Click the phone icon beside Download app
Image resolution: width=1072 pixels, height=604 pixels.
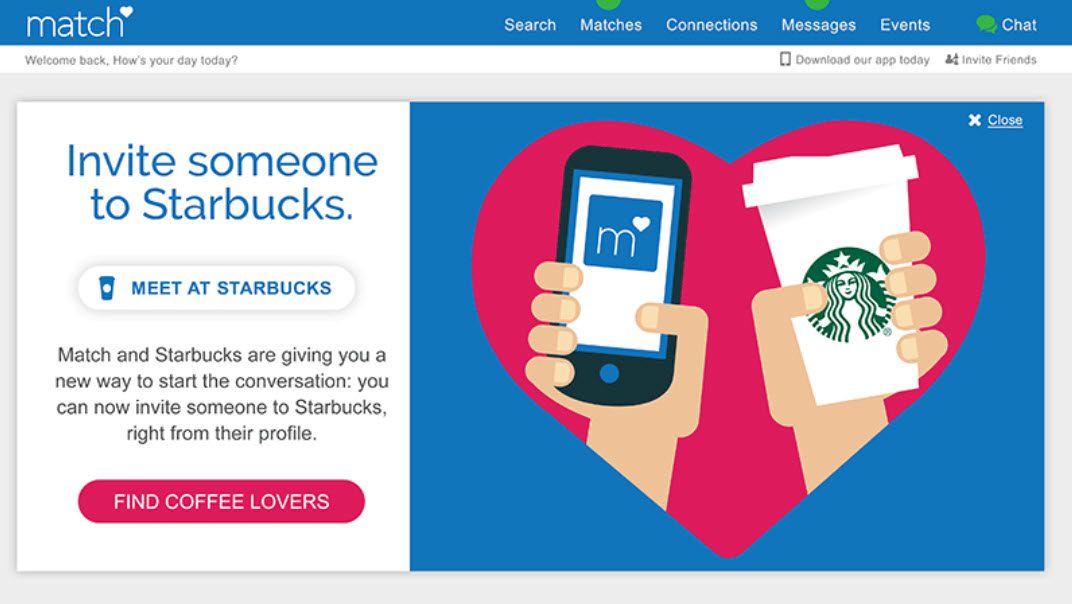tap(785, 60)
